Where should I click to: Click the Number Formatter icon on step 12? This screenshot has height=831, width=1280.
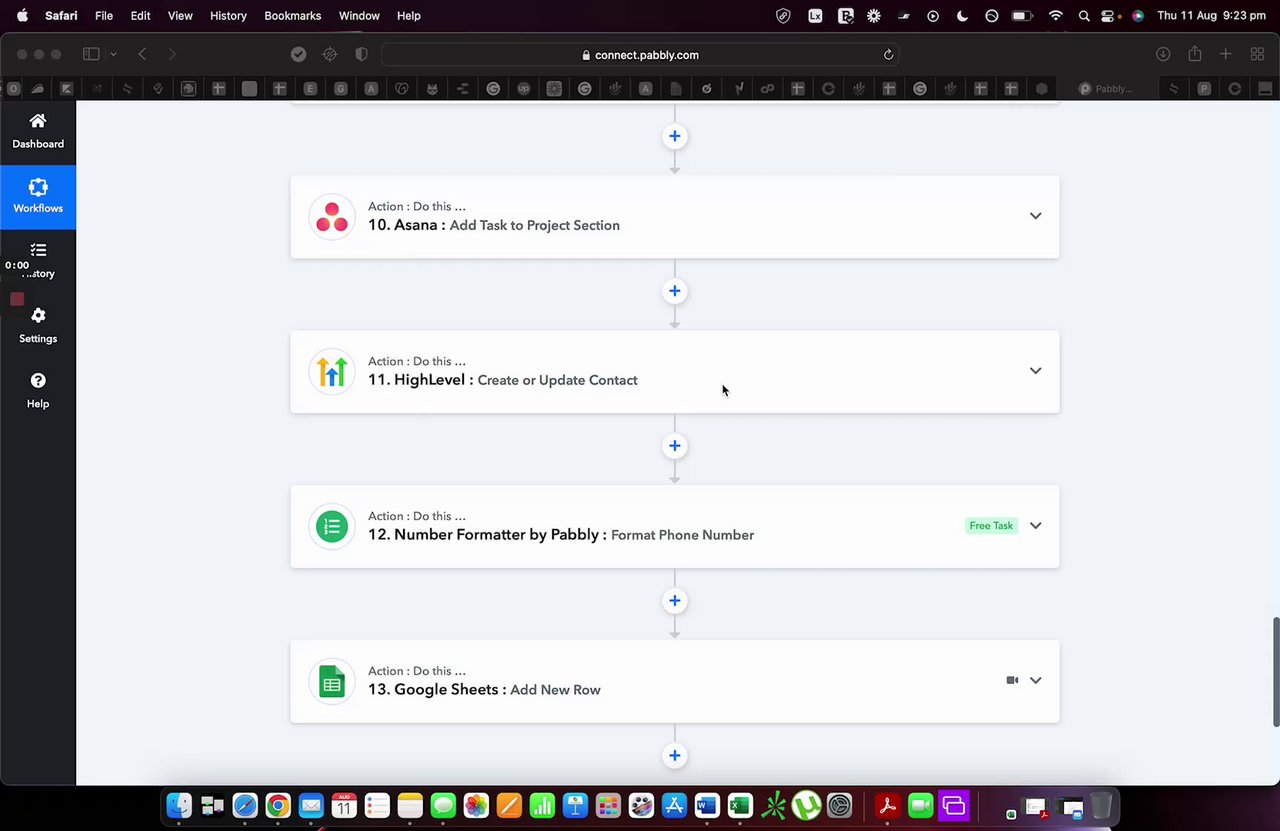332,527
